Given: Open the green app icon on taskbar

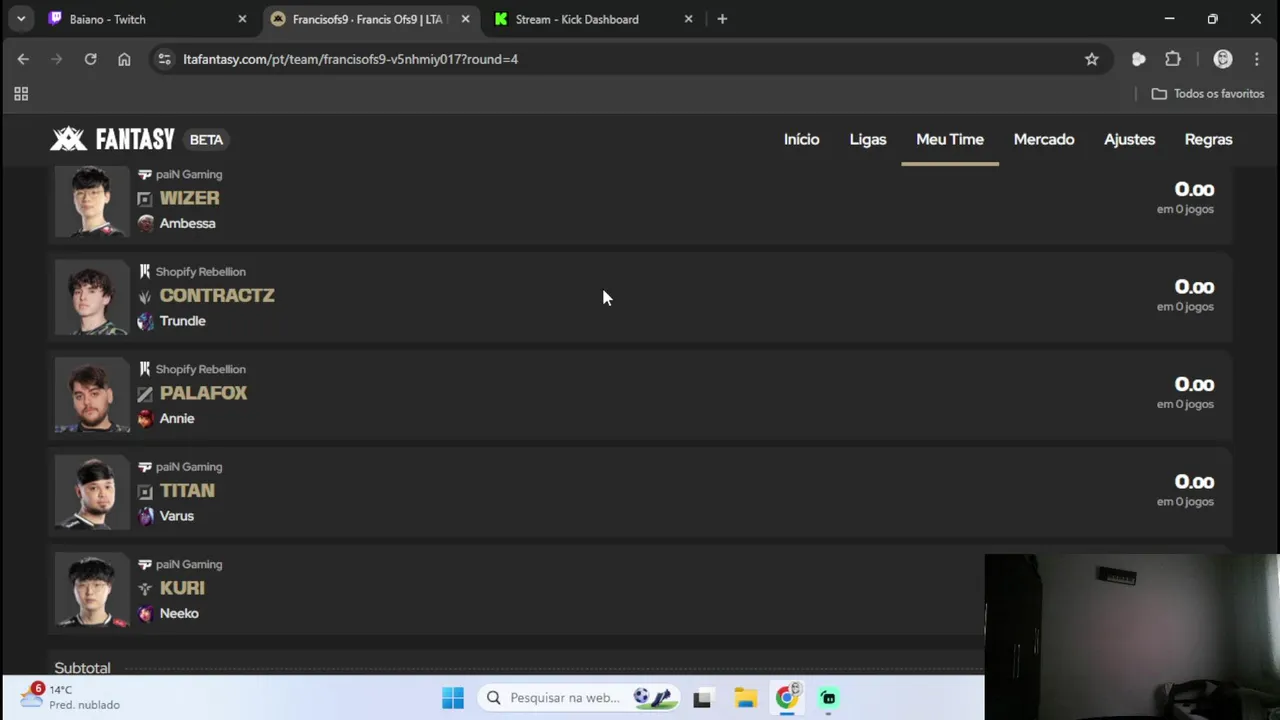Looking at the screenshot, I should (x=829, y=698).
